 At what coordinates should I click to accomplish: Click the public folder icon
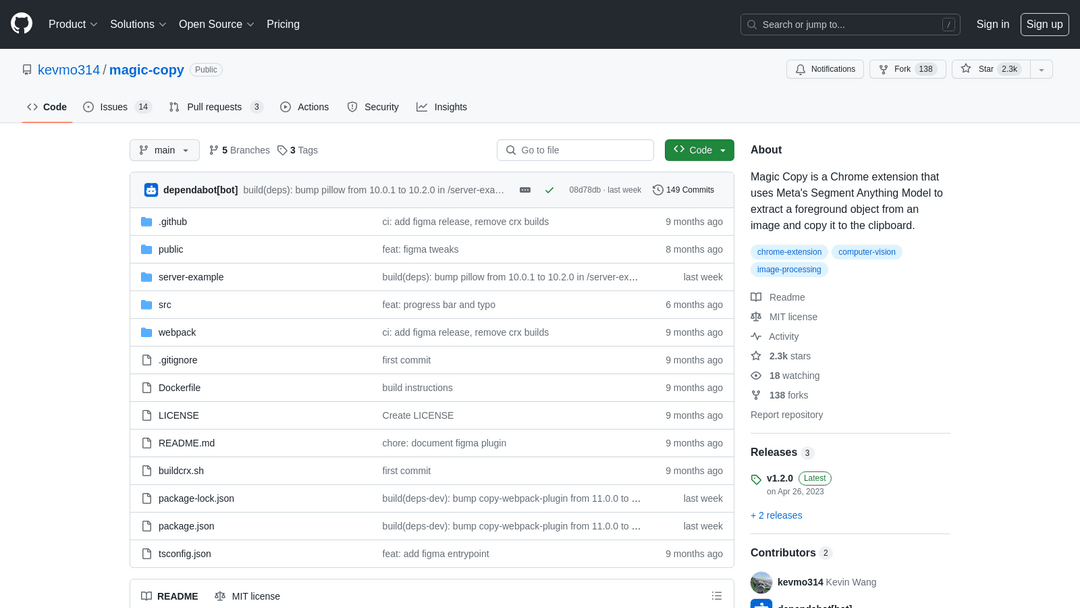coord(146,249)
